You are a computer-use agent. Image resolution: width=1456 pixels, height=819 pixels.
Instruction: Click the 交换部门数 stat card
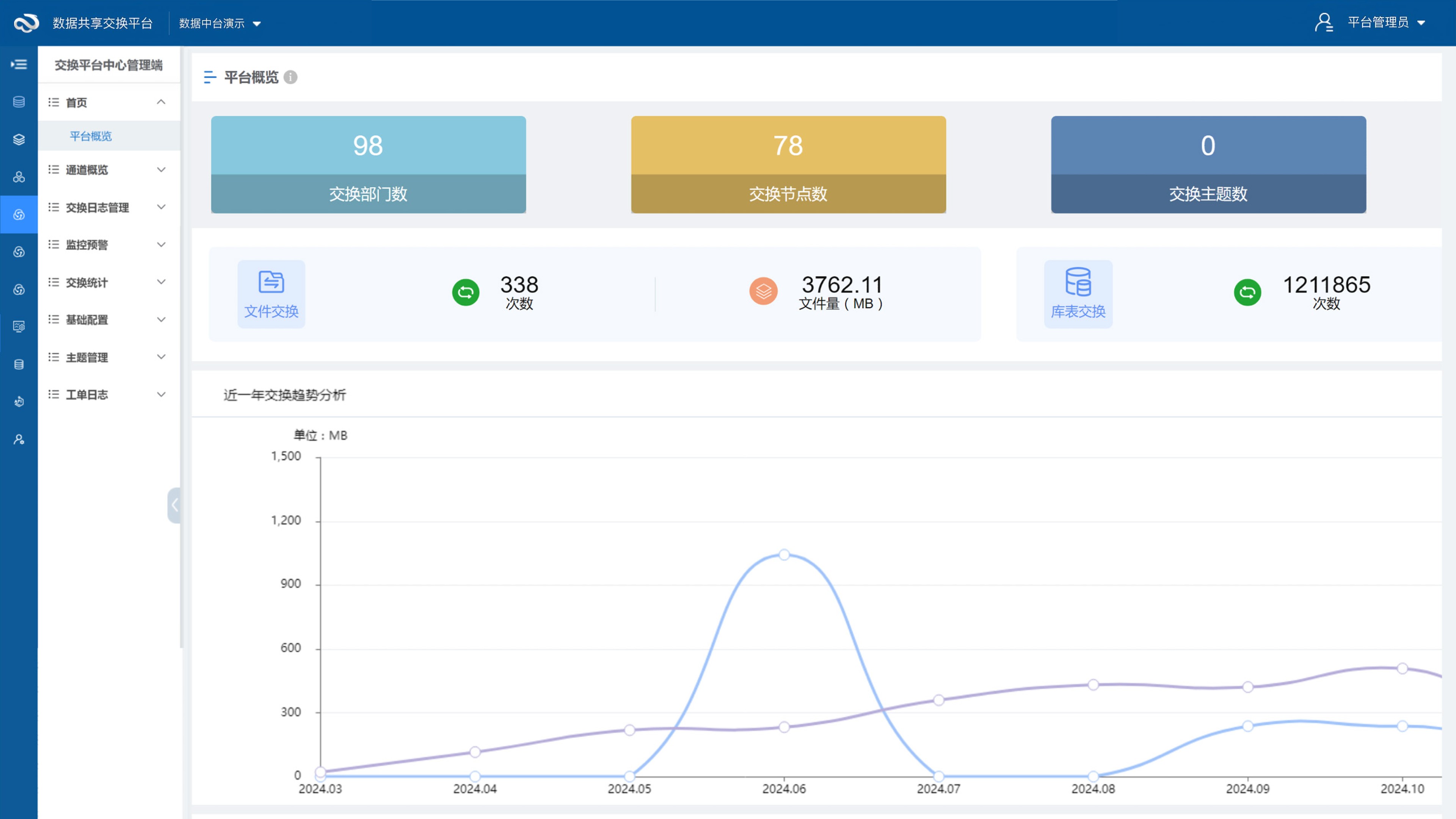(x=368, y=165)
